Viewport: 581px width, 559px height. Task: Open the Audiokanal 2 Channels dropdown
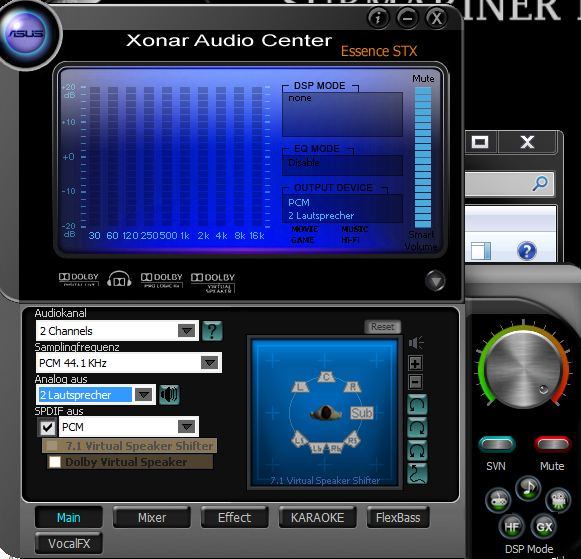[x=117, y=330]
